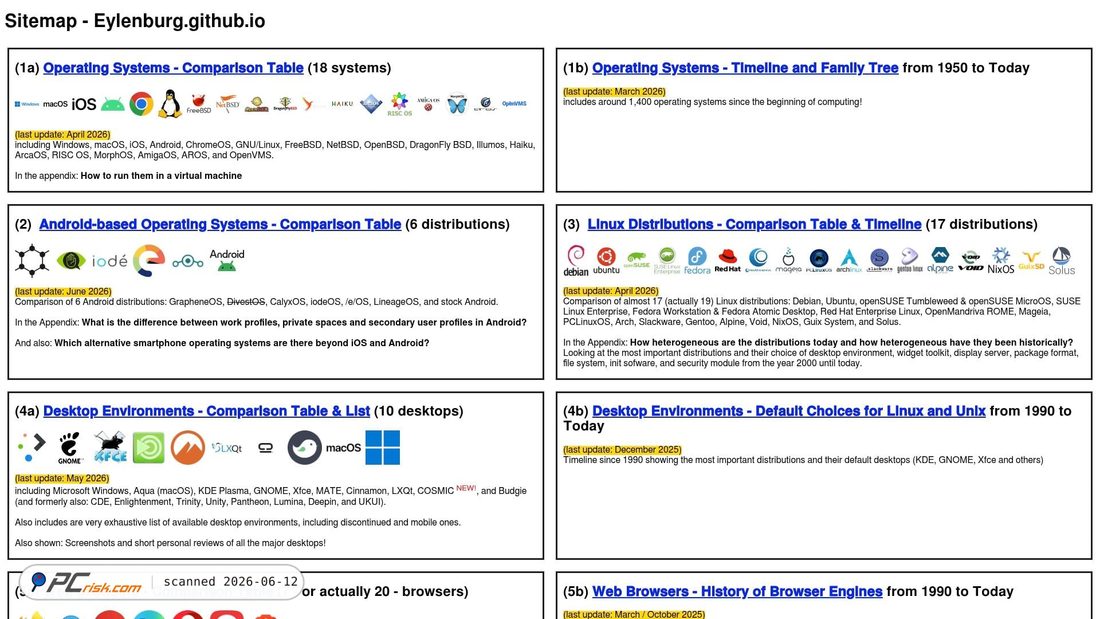Viewport: 1100px width, 619px height.
Task: Click the green MATE logo
Action: coord(149,448)
